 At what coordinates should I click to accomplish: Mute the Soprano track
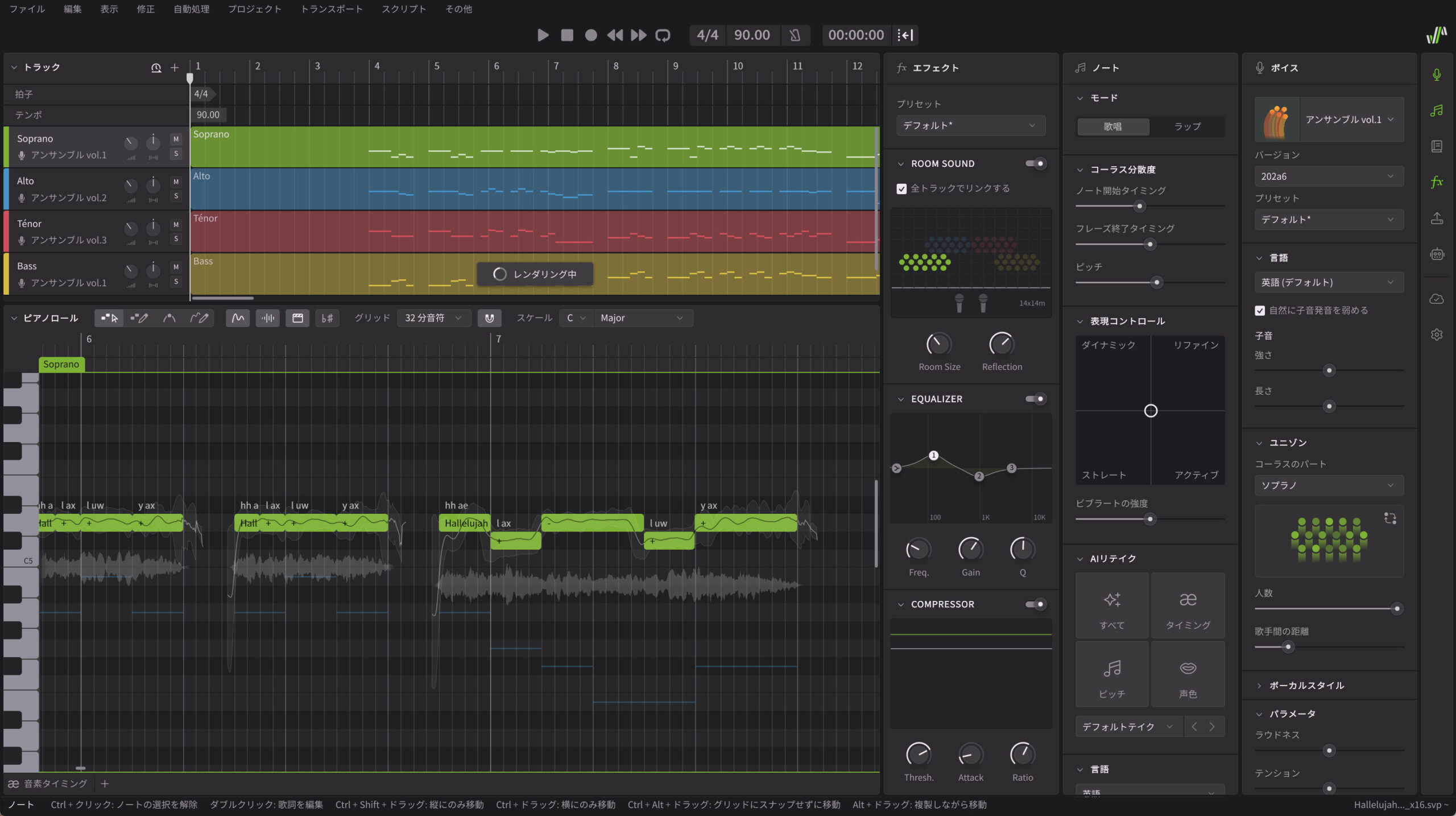tap(175, 139)
